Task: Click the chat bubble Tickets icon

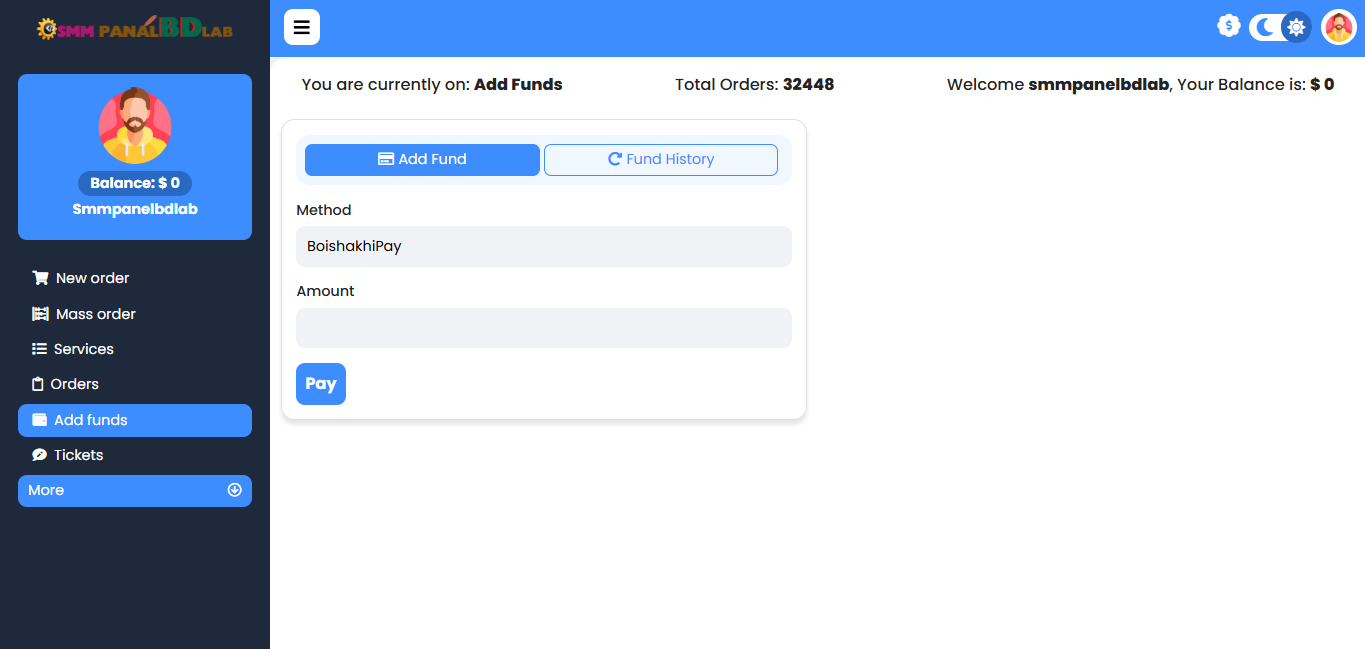Action: (x=39, y=455)
